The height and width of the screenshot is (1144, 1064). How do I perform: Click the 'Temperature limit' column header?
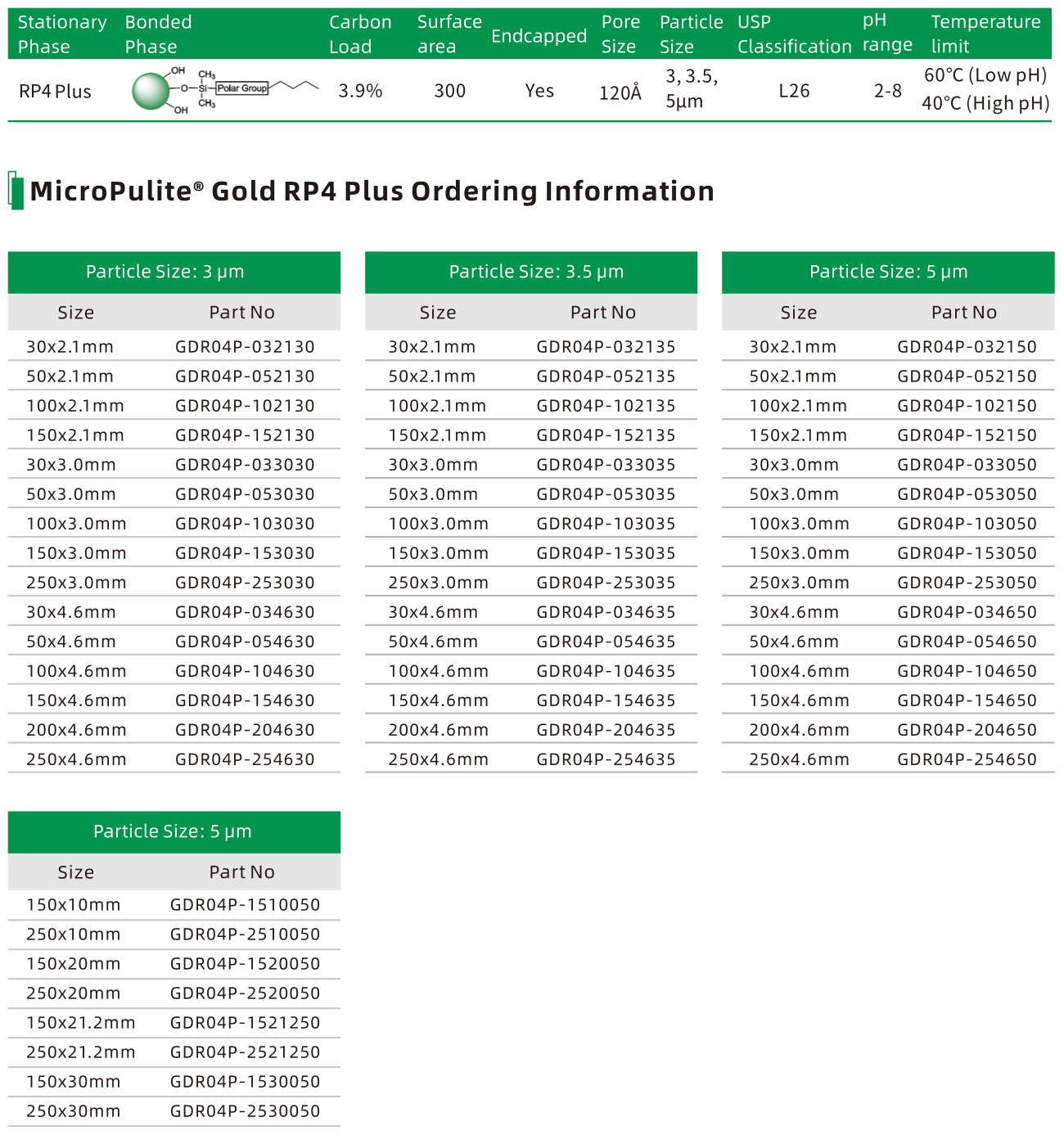tap(985, 34)
